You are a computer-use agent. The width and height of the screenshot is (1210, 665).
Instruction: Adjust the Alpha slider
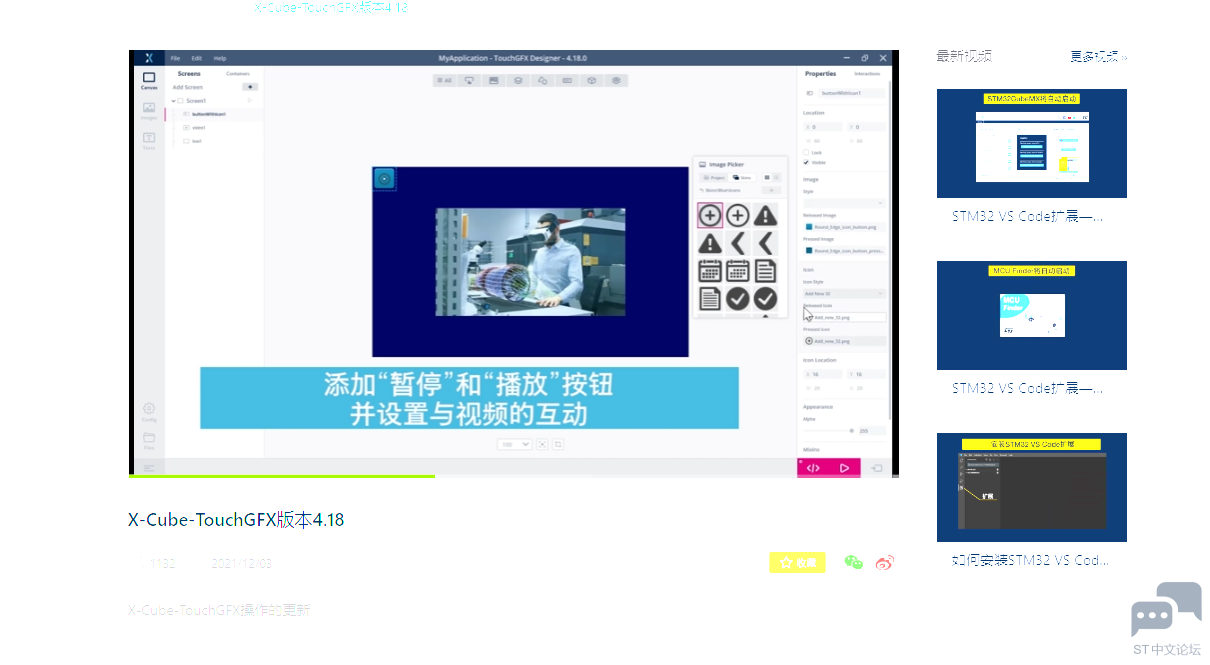[828, 430]
